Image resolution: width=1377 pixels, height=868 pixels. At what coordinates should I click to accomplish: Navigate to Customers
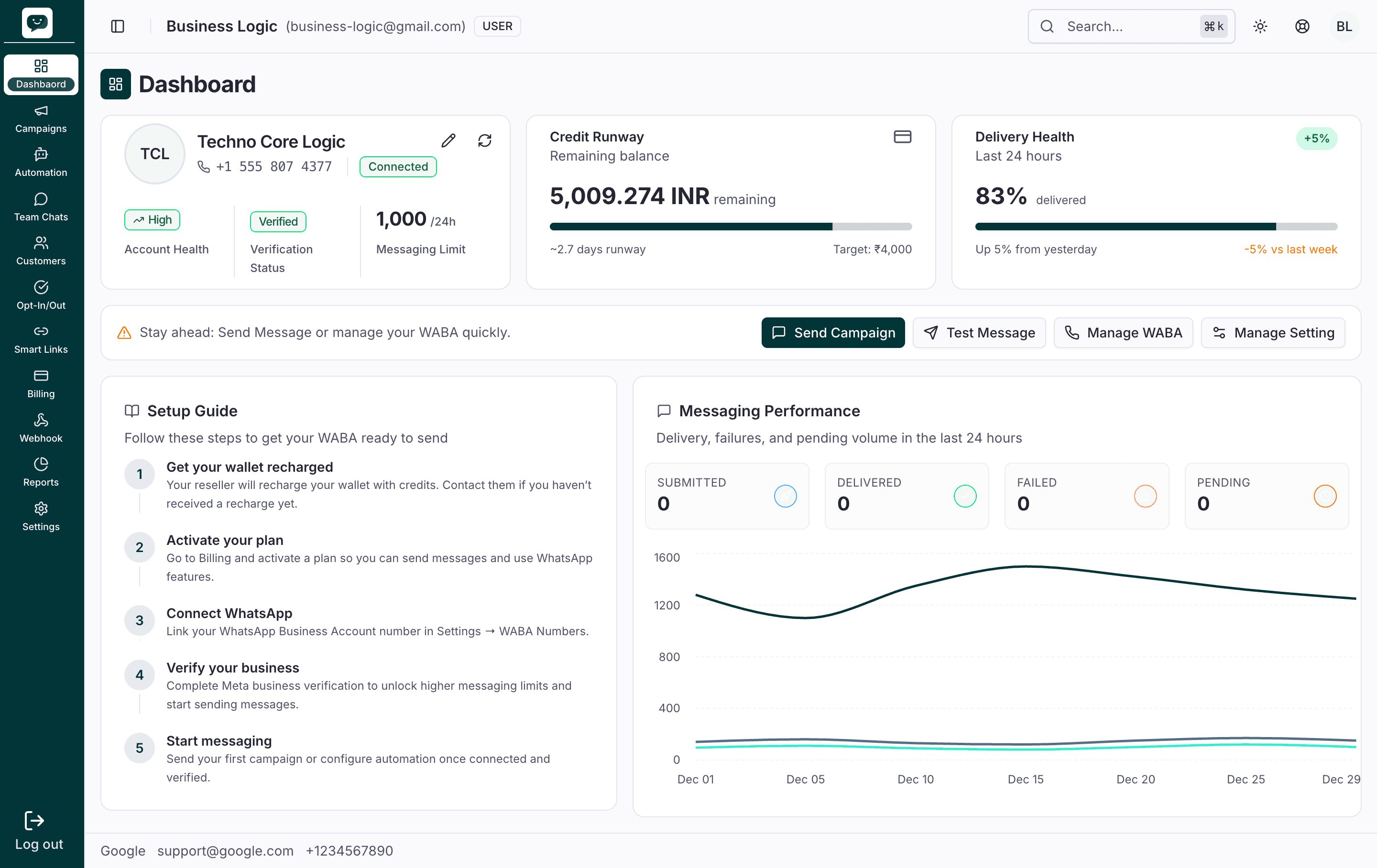(x=41, y=251)
